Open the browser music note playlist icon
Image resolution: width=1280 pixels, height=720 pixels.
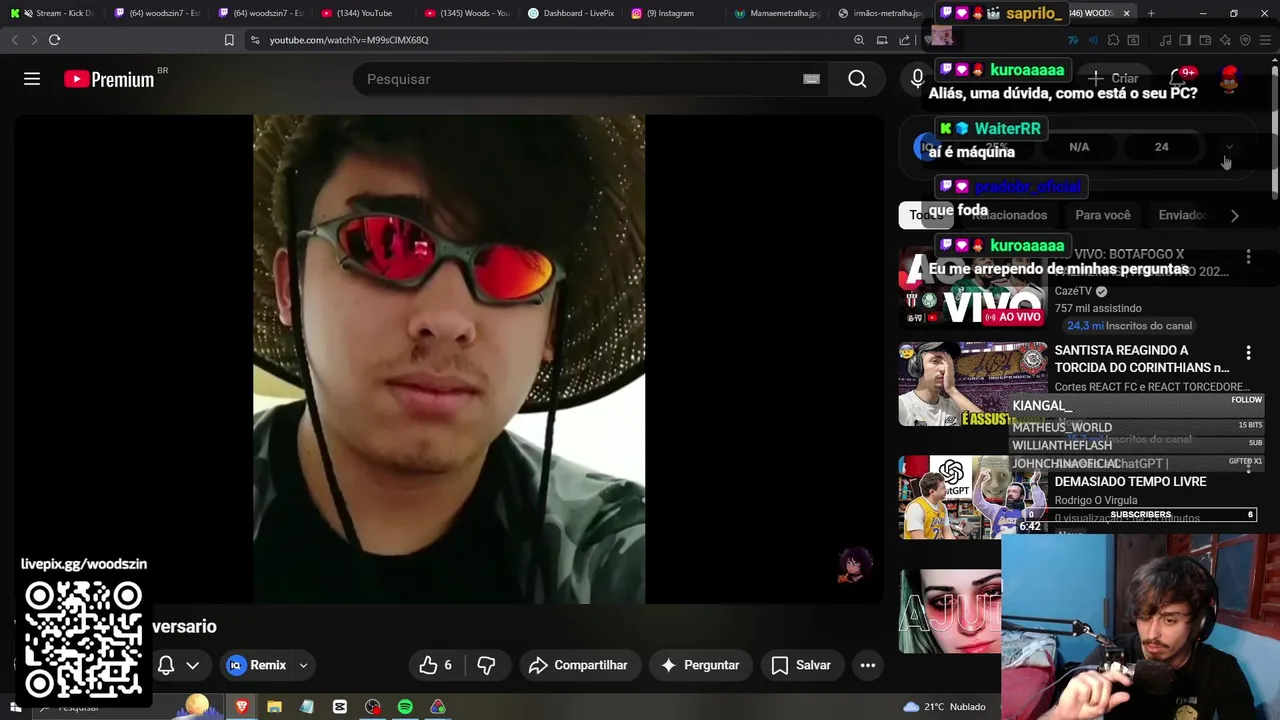(x=1165, y=40)
